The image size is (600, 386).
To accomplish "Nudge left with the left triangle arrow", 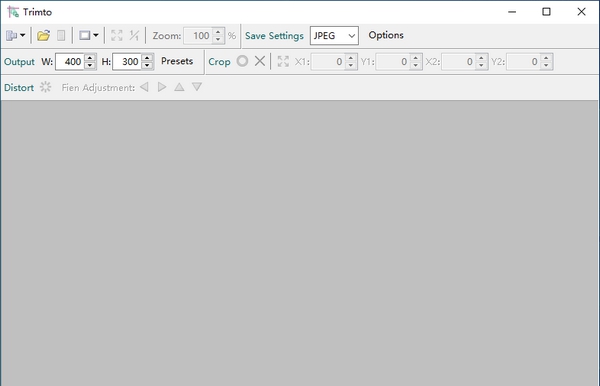I will click(x=144, y=87).
